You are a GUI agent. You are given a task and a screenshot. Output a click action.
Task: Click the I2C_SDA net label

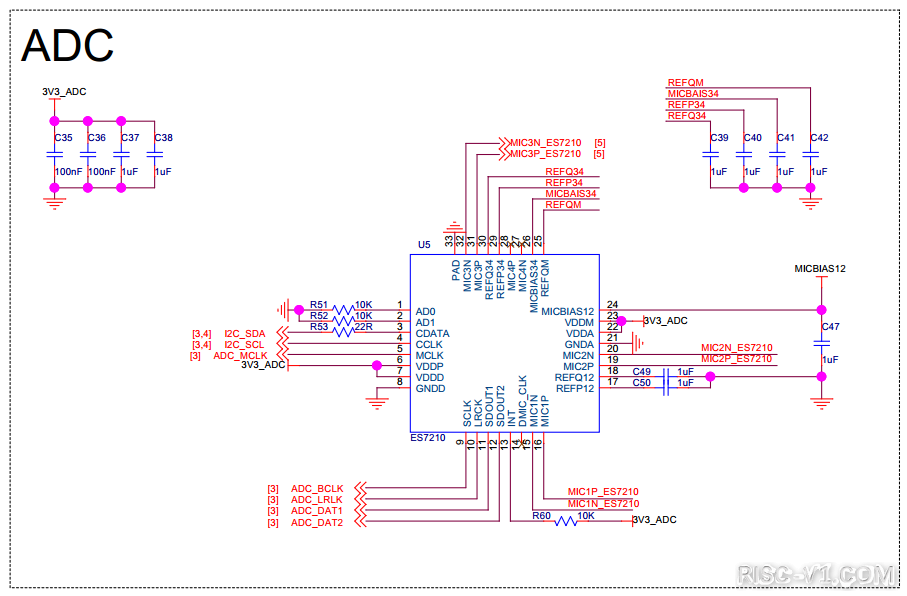pos(245,333)
